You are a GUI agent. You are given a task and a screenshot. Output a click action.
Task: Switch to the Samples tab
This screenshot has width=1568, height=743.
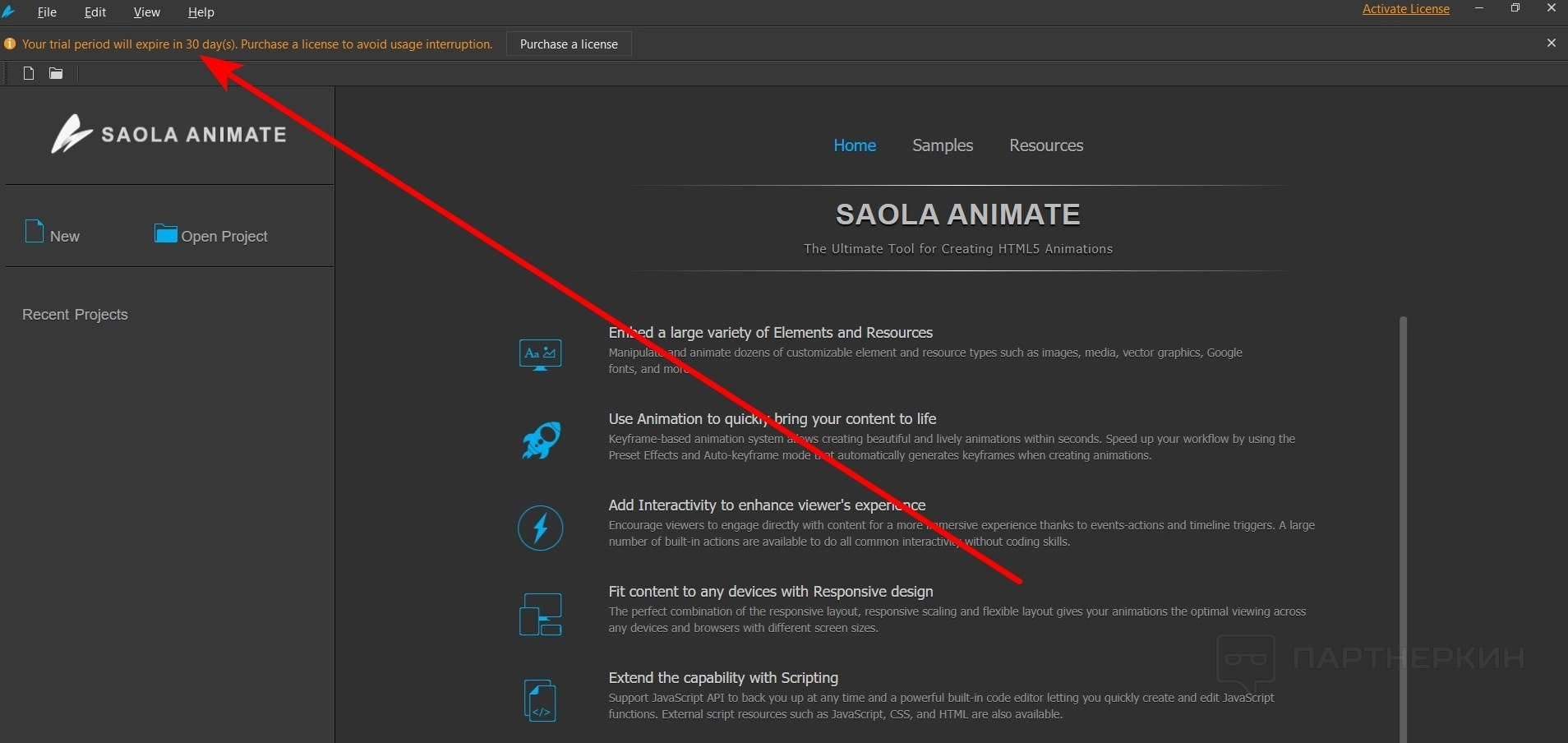click(x=943, y=145)
